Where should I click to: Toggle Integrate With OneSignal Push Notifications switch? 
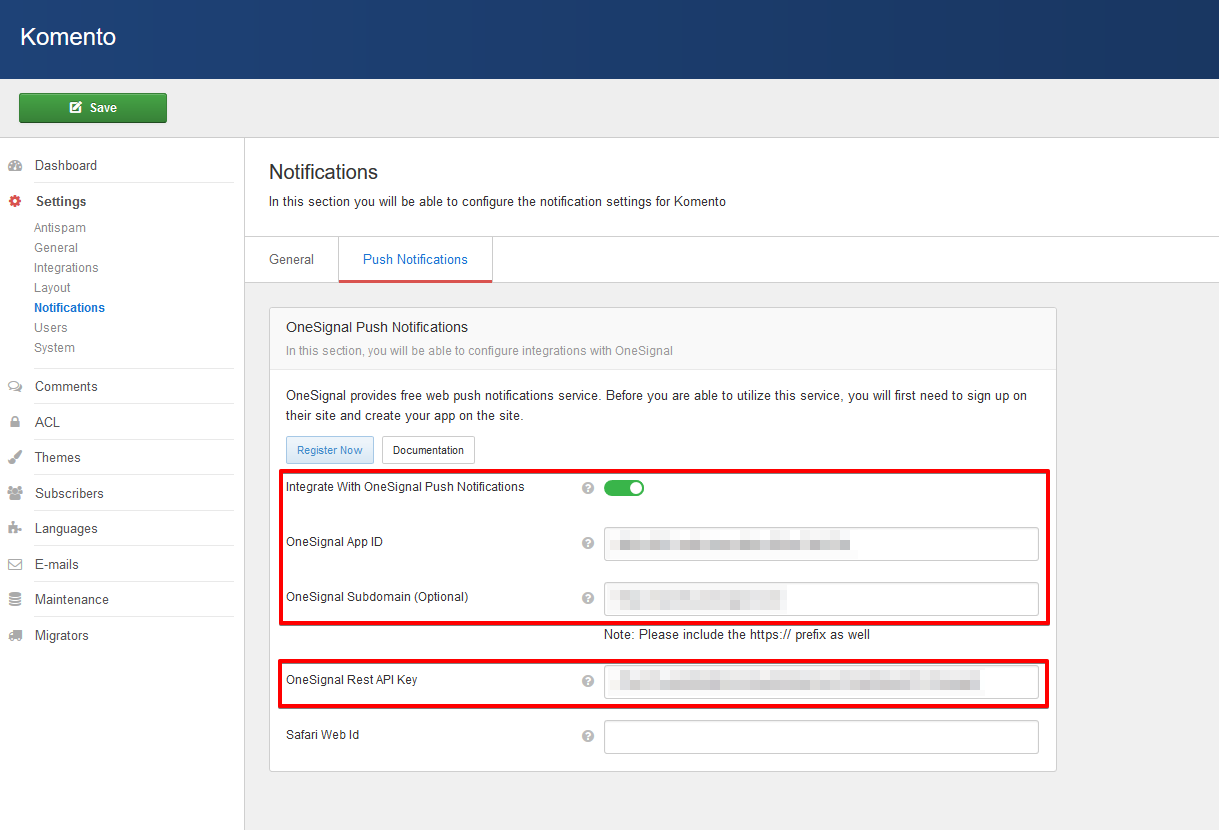pos(624,488)
